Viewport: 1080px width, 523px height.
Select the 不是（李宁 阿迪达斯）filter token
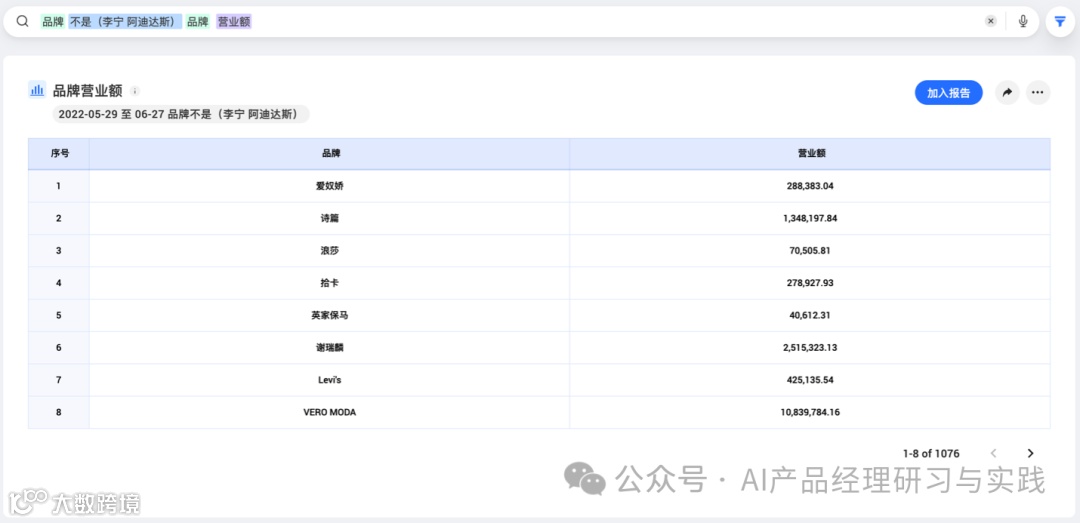[125, 22]
